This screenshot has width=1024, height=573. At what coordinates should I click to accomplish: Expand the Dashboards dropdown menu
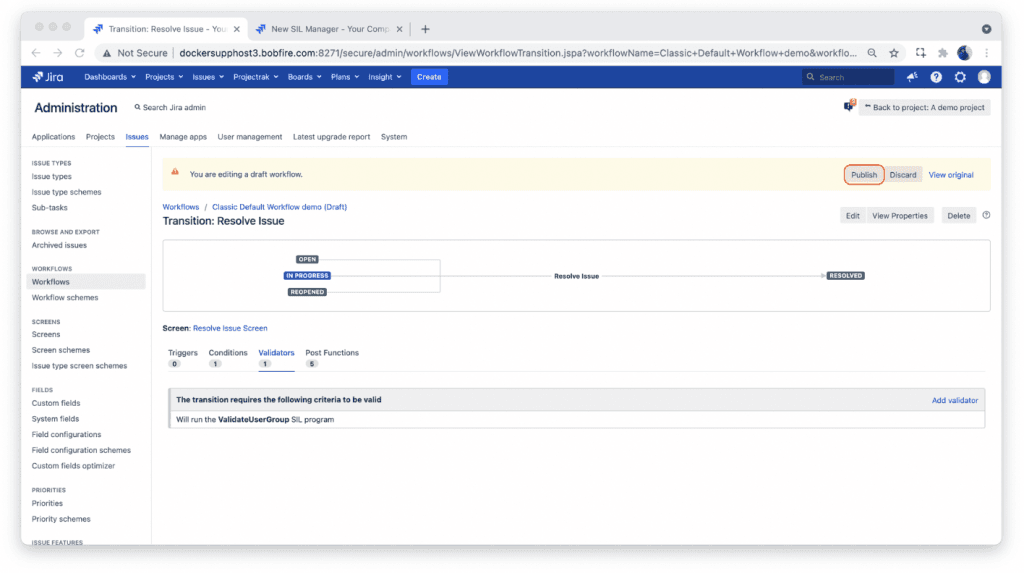click(x=110, y=77)
